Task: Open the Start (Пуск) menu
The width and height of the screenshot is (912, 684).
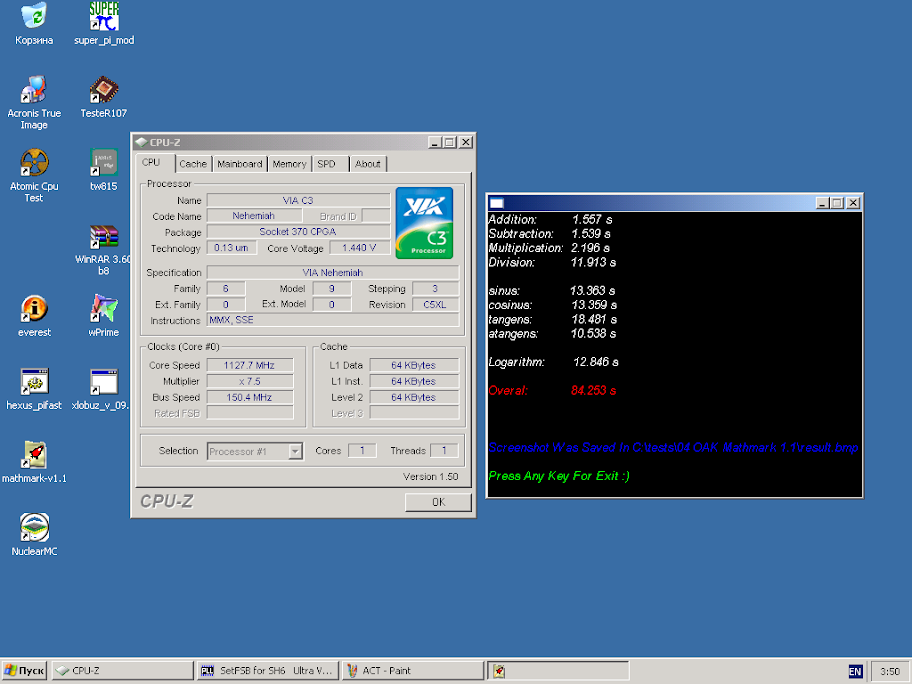Action: click(25, 671)
